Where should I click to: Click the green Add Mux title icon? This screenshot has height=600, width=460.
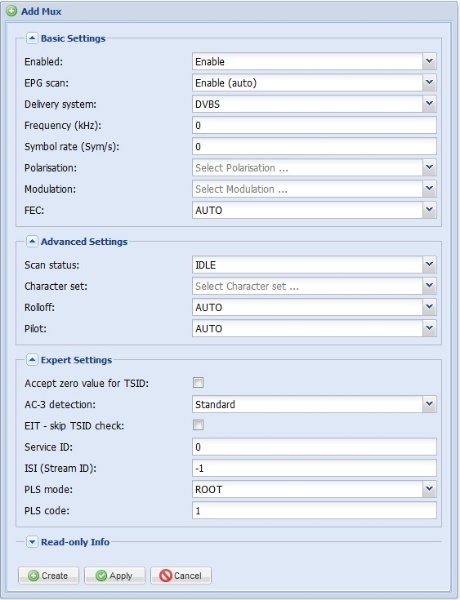tap(11, 11)
